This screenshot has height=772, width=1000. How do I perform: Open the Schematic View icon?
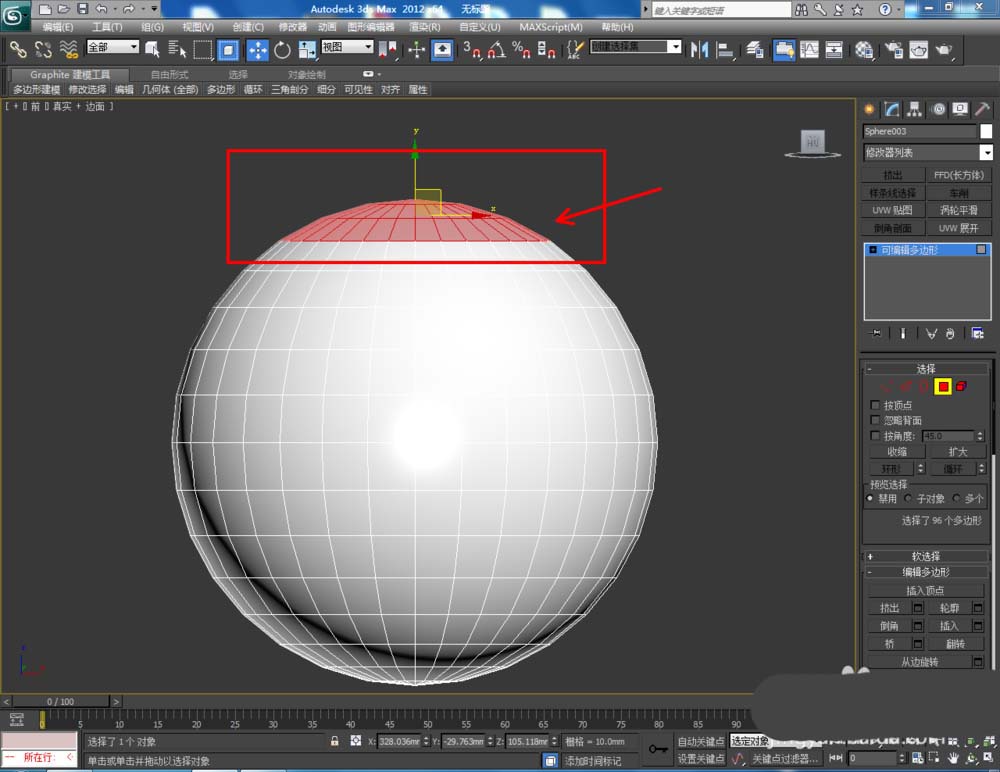[x=834, y=49]
